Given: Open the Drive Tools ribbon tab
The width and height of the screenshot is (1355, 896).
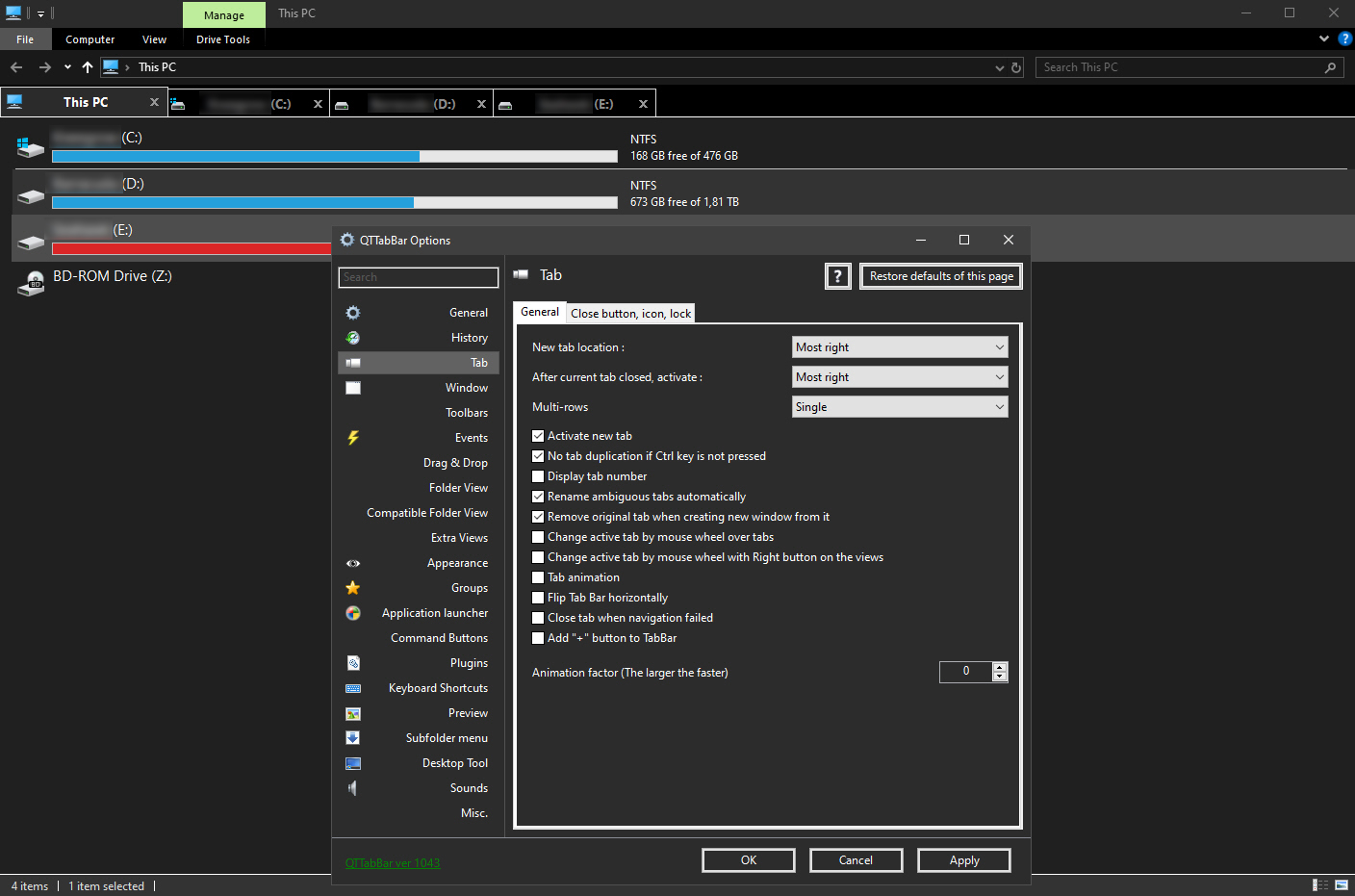Looking at the screenshot, I should tap(223, 39).
